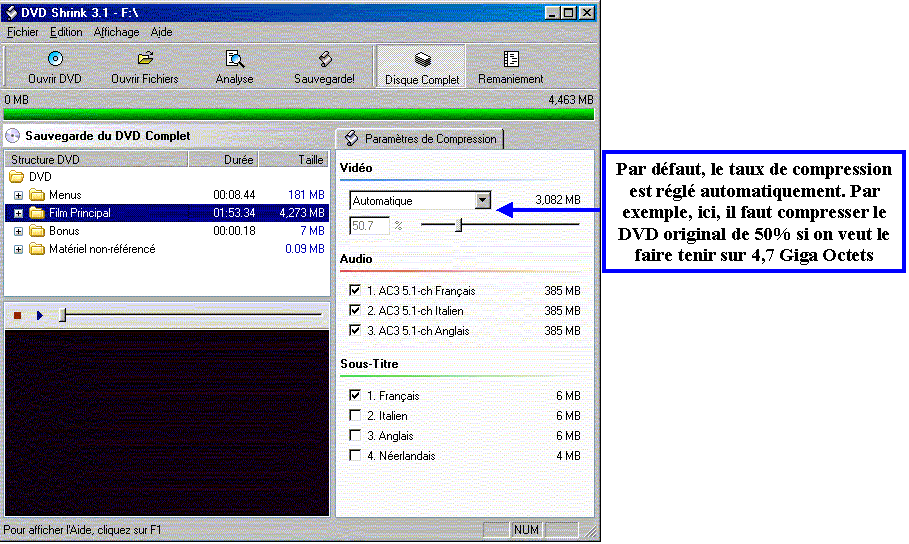Uncheck audio track AC3 5.1-ch Anglais
The height and width of the screenshot is (544, 909).
355,330
